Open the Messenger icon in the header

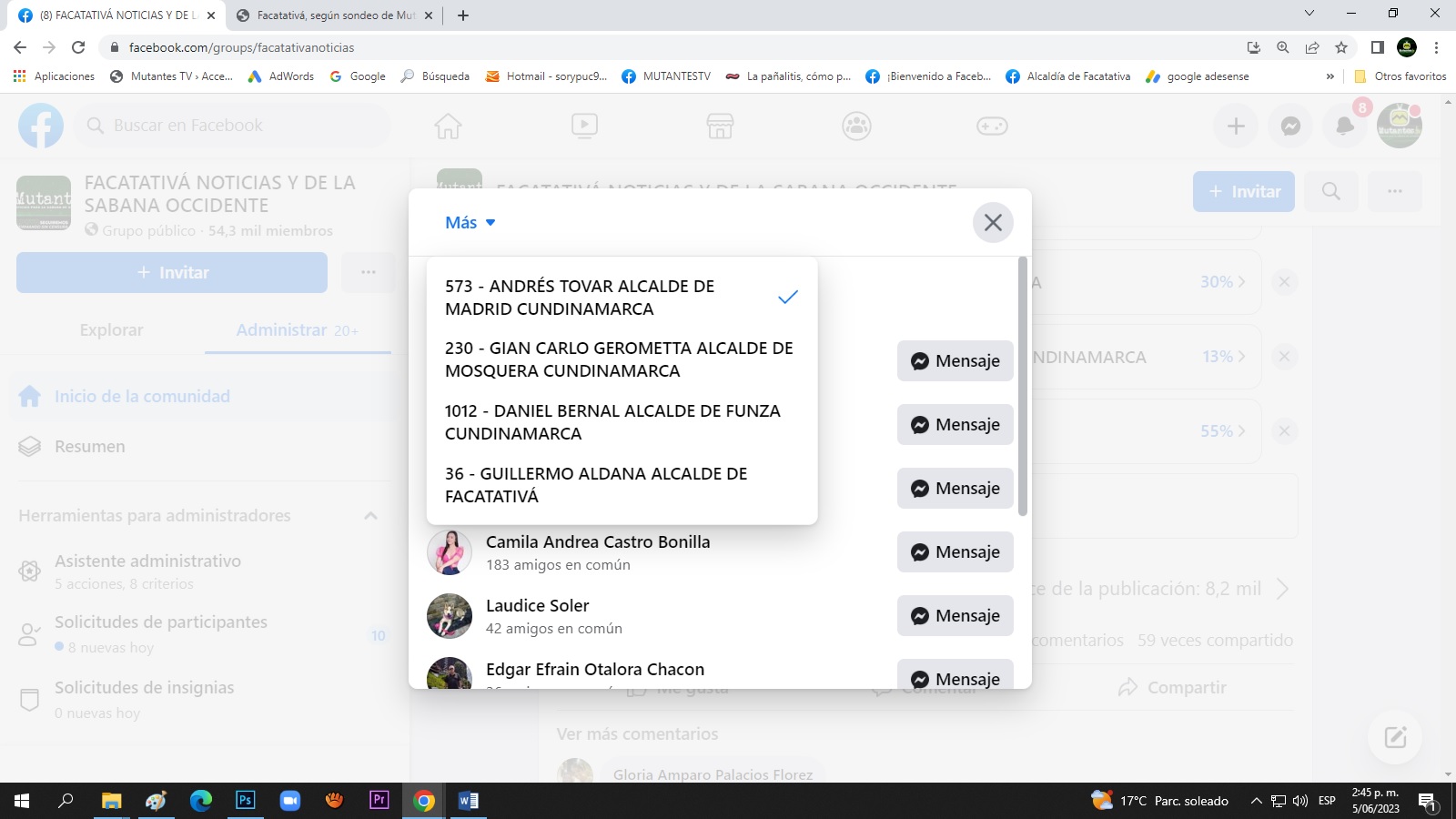(1290, 126)
